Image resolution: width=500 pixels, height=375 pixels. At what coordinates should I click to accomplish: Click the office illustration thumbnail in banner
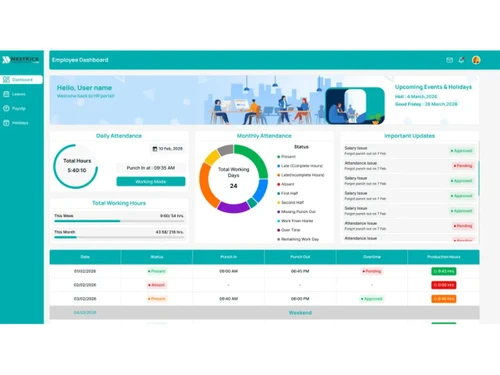point(355,106)
